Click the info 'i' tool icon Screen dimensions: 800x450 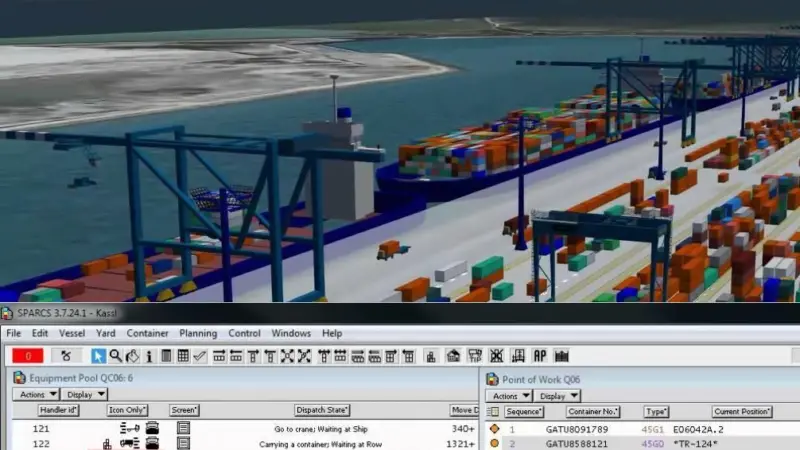[149, 356]
